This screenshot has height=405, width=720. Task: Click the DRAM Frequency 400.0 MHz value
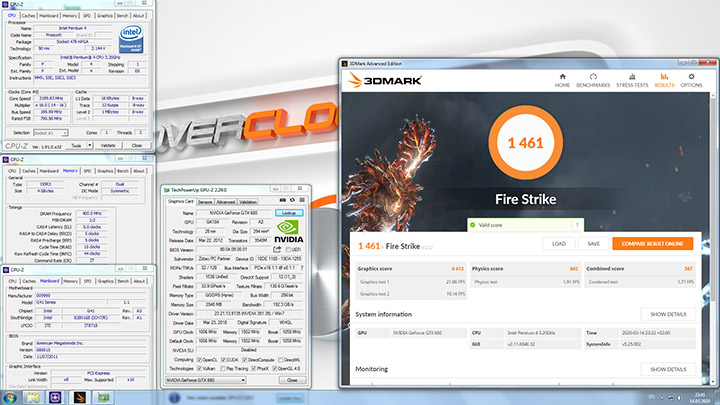tap(92, 214)
